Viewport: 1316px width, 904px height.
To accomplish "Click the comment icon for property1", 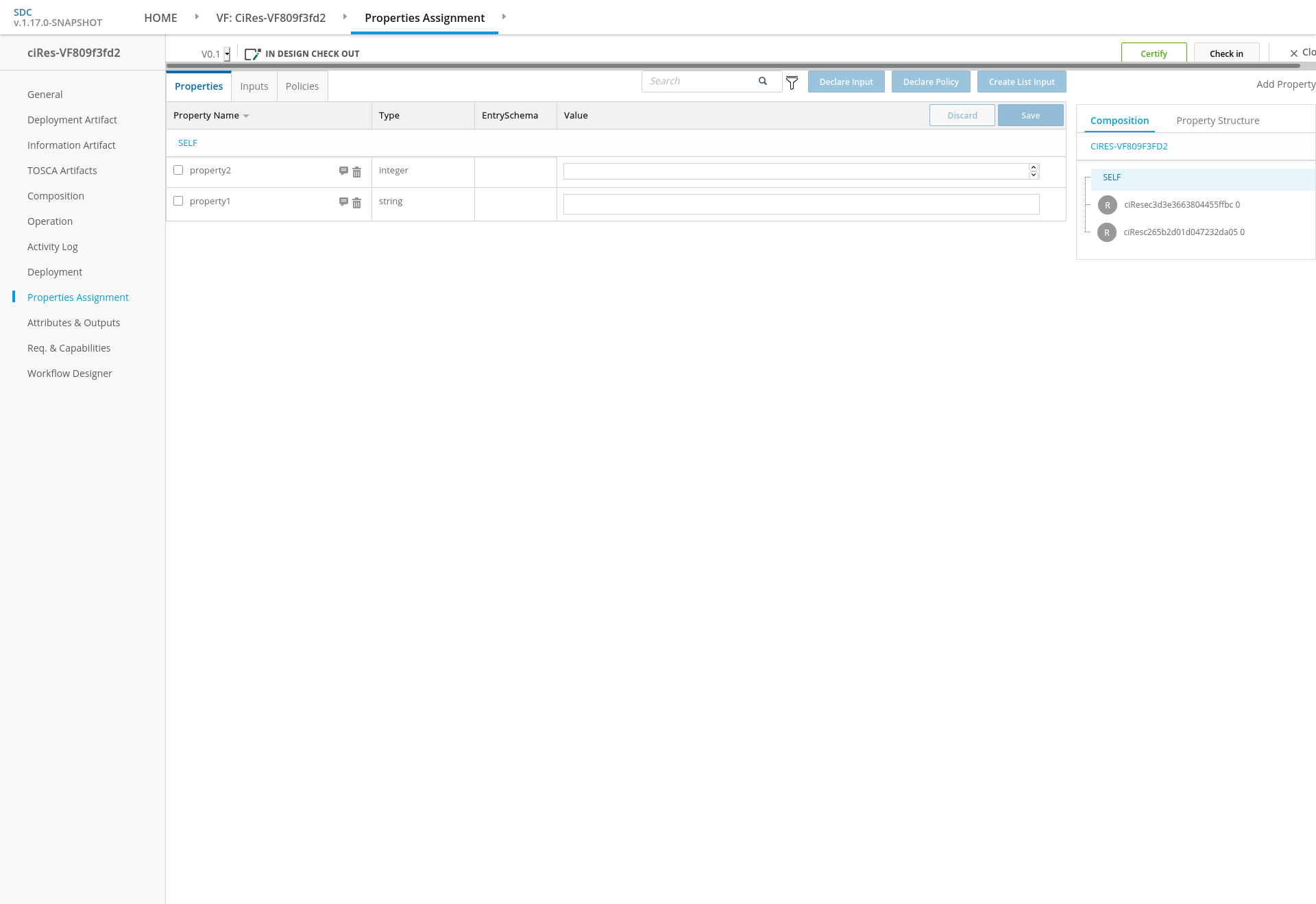I will pos(343,202).
